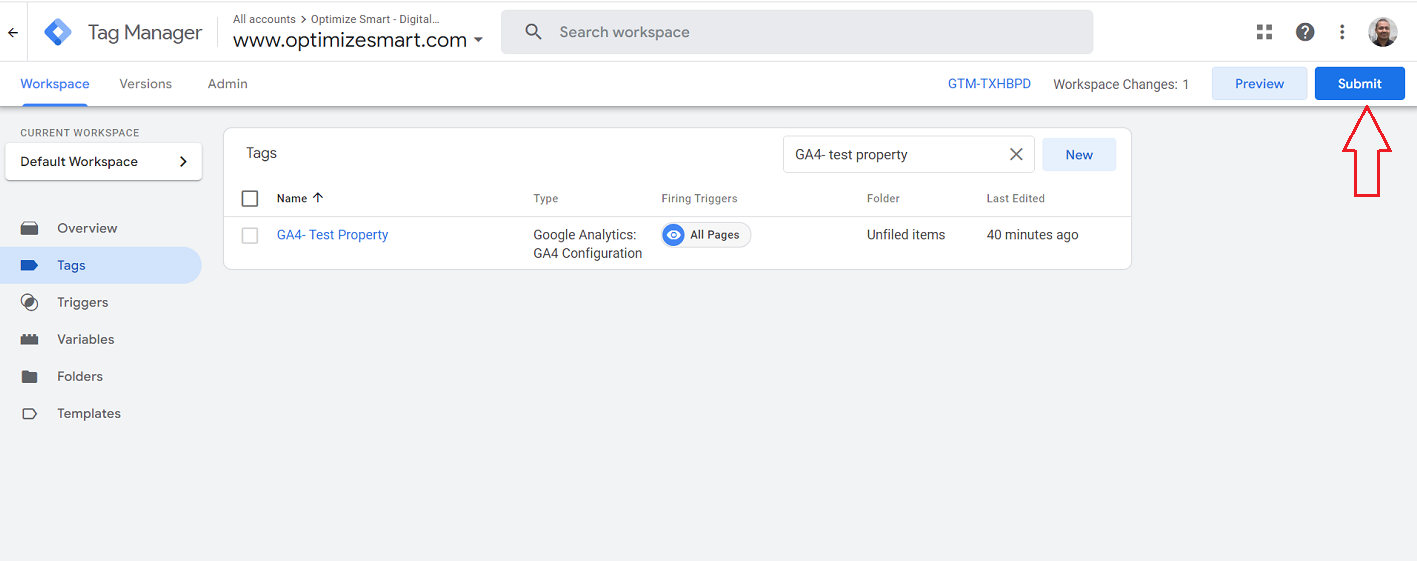Tick the select-all tags checkbox
This screenshot has height=561, width=1417.
(250, 198)
